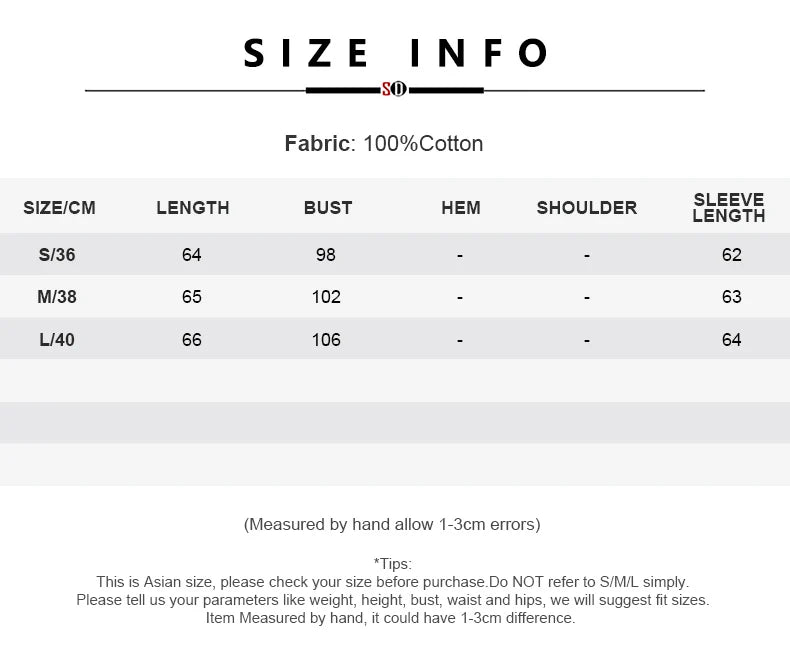The image size is (790, 669).
Task: Click bust value 98 for S/36
Action: 326,254
